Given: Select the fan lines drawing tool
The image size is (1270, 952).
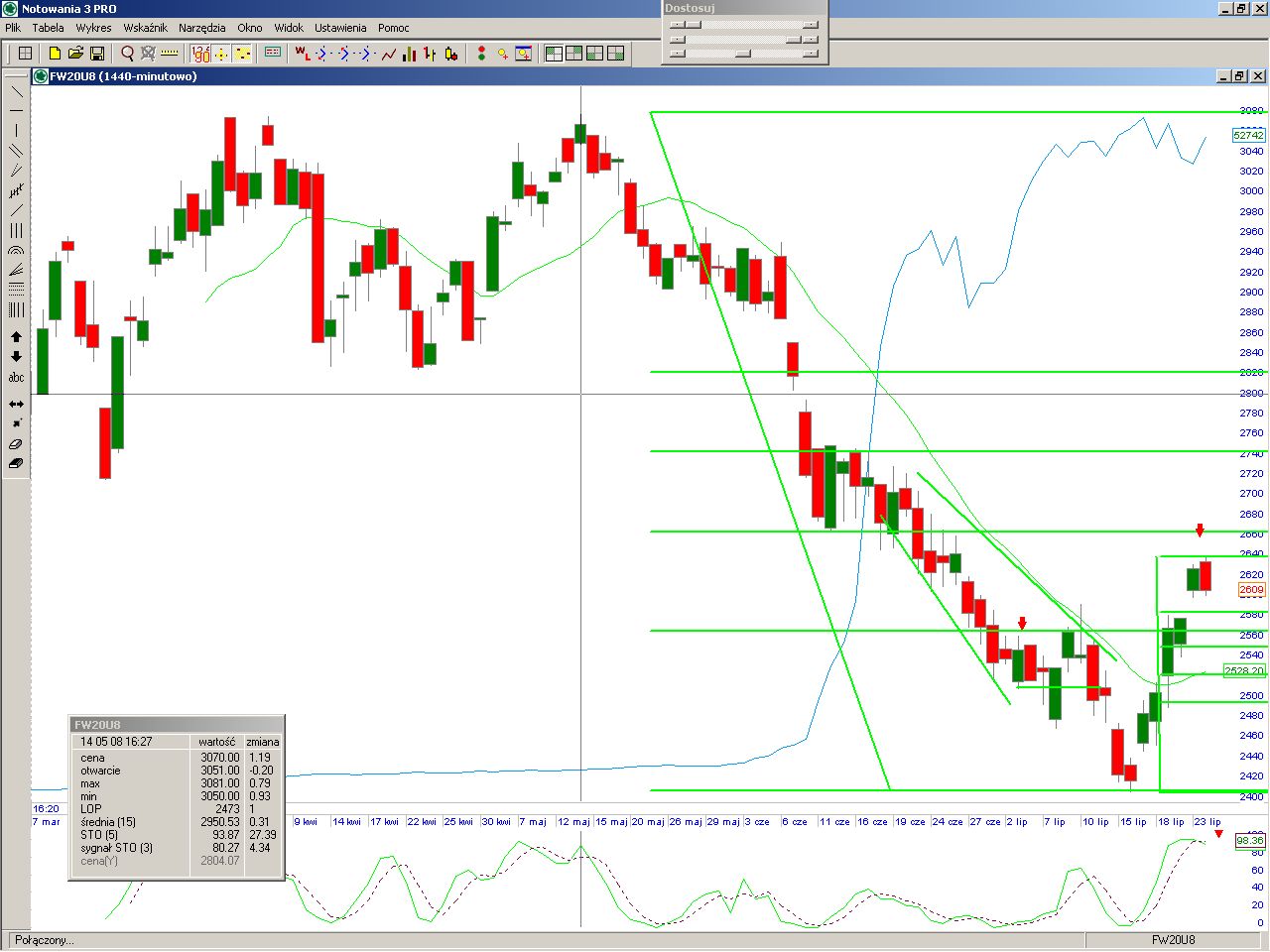Looking at the screenshot, I should [x=16, y=270].
